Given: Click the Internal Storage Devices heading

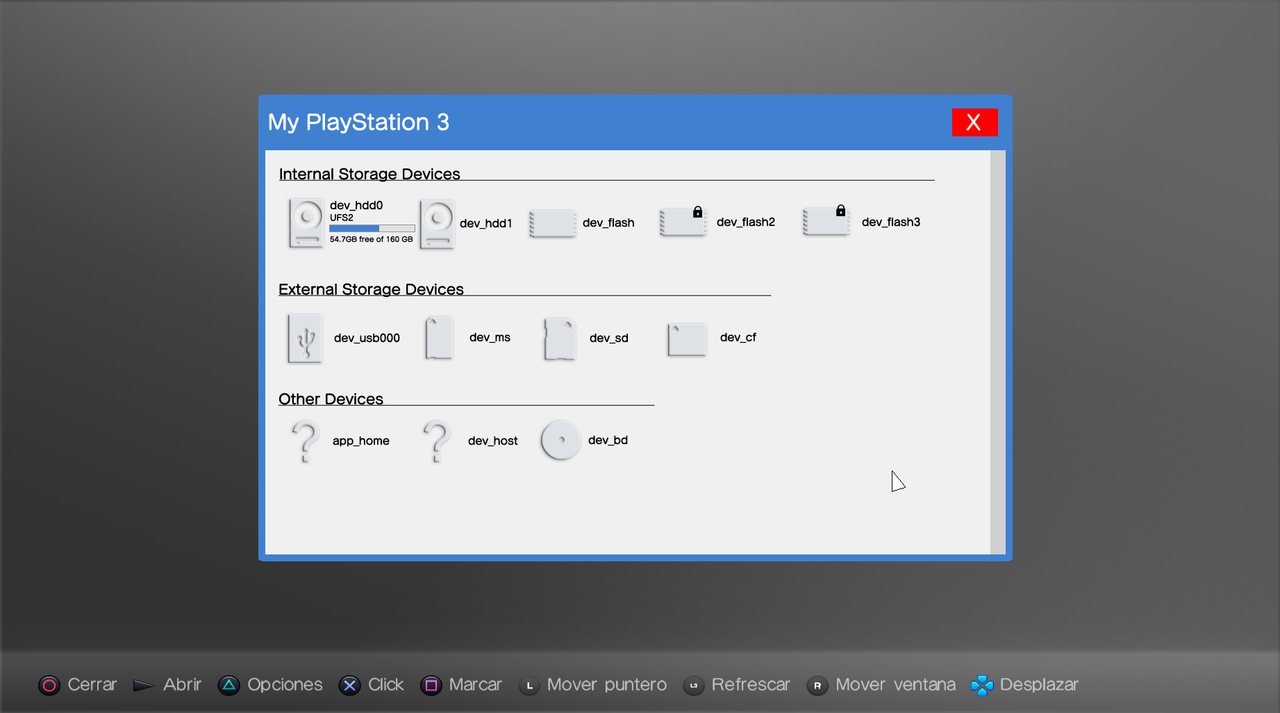Looking at the screenshot, I should click(x=369, y=174).
